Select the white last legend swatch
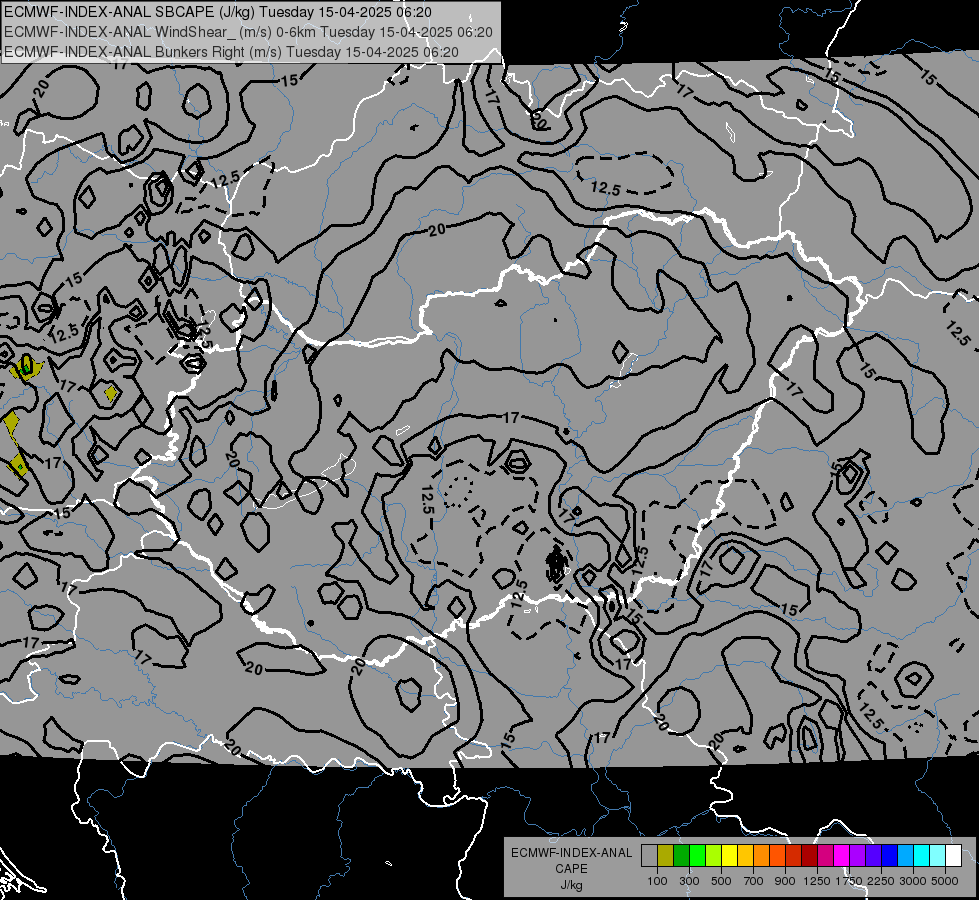This screenshot has width=979, height=900. (953, 856)
